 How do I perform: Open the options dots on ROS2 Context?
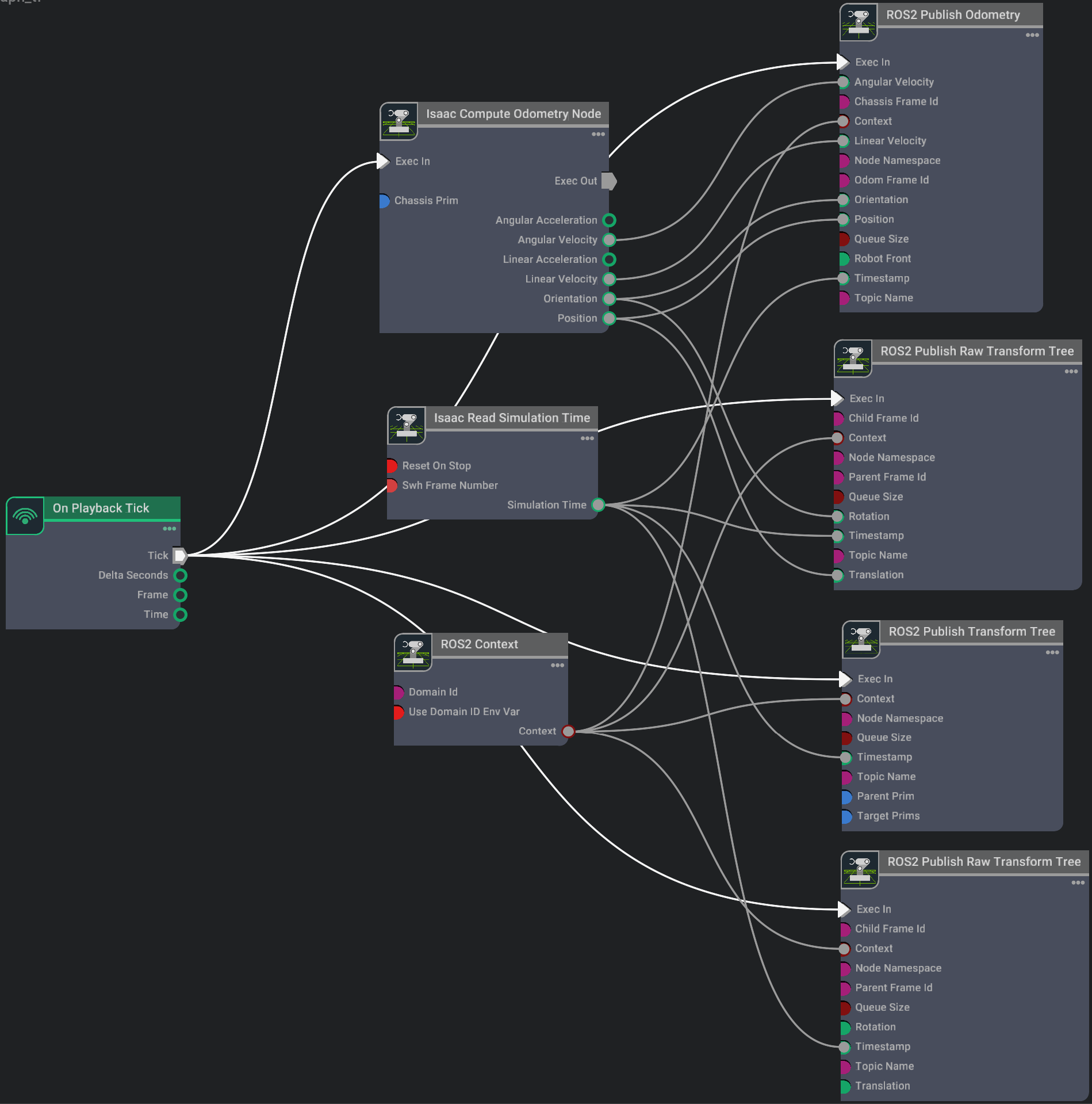(557, 665)
